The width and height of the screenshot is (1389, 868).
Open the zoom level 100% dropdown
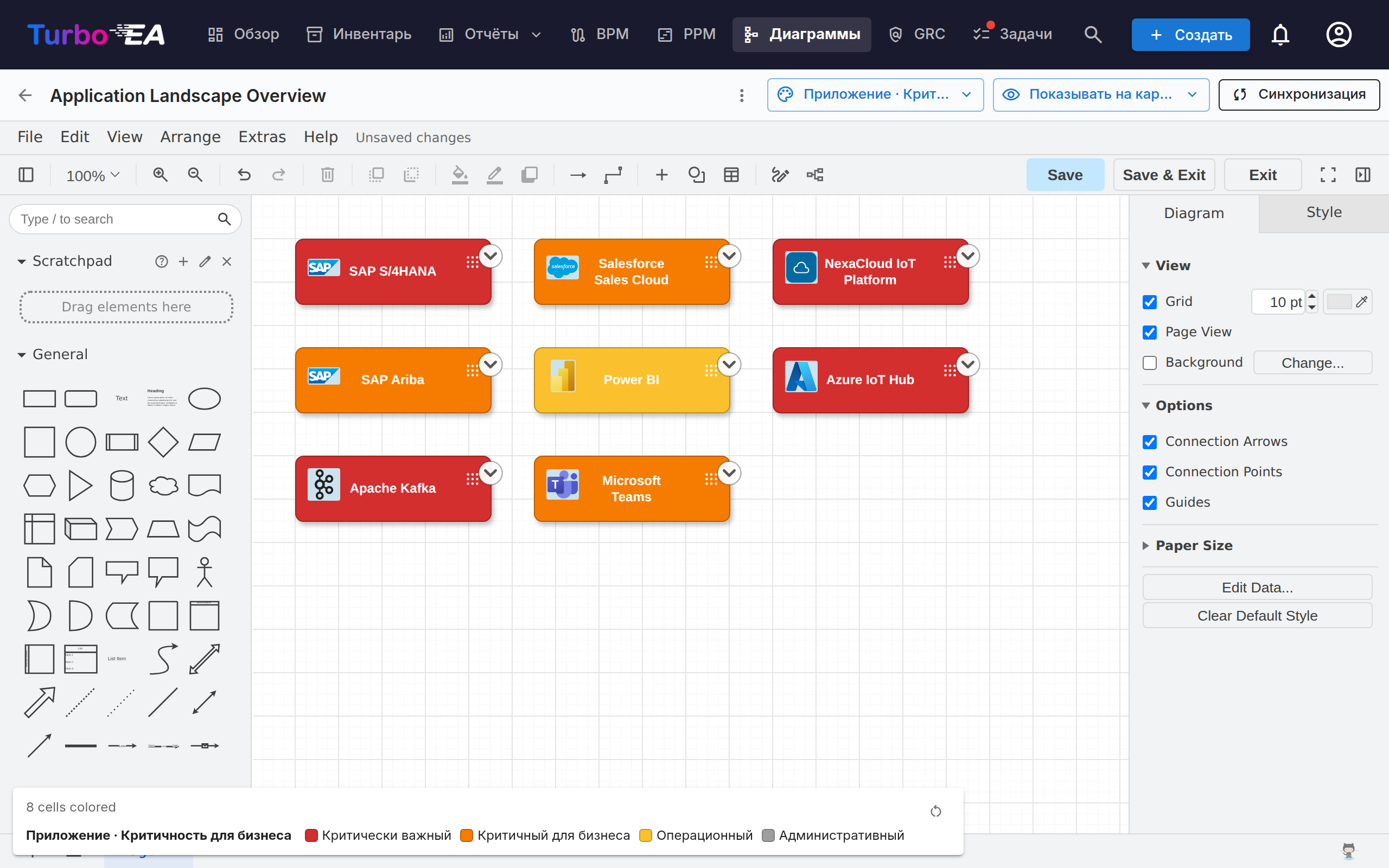[x=92, y=175]
